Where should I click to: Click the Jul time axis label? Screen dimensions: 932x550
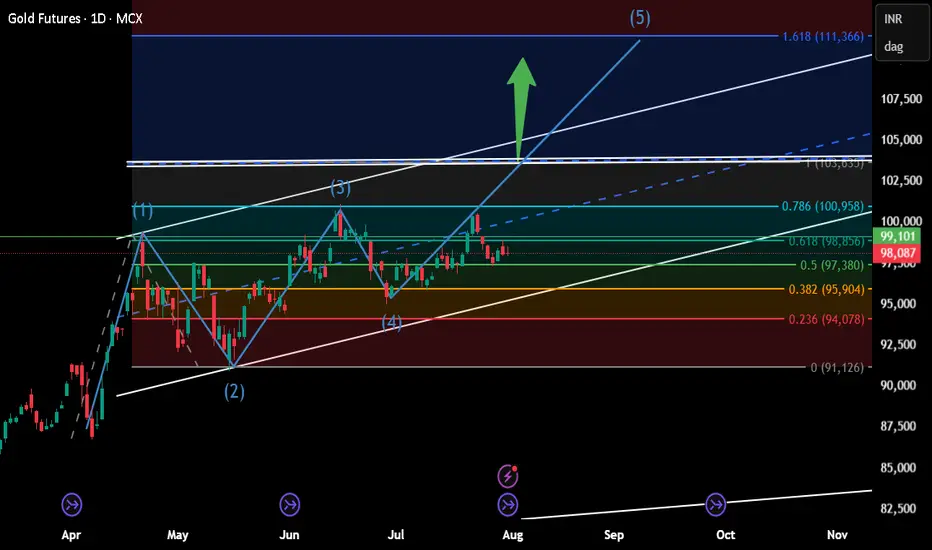[x=396, y=535]
